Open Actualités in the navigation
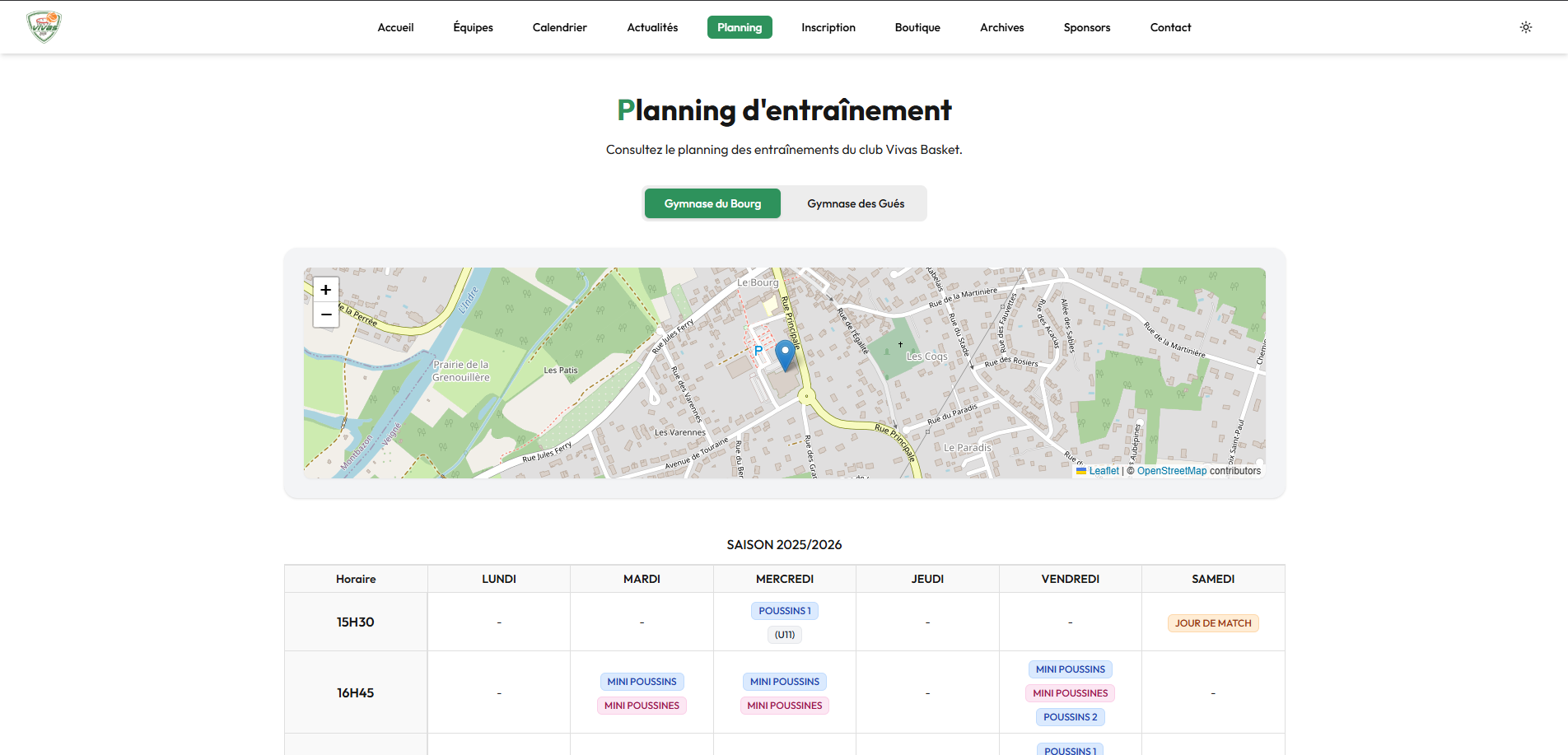The width and height of the screenshot is (1568, 755). pos(652,27)
